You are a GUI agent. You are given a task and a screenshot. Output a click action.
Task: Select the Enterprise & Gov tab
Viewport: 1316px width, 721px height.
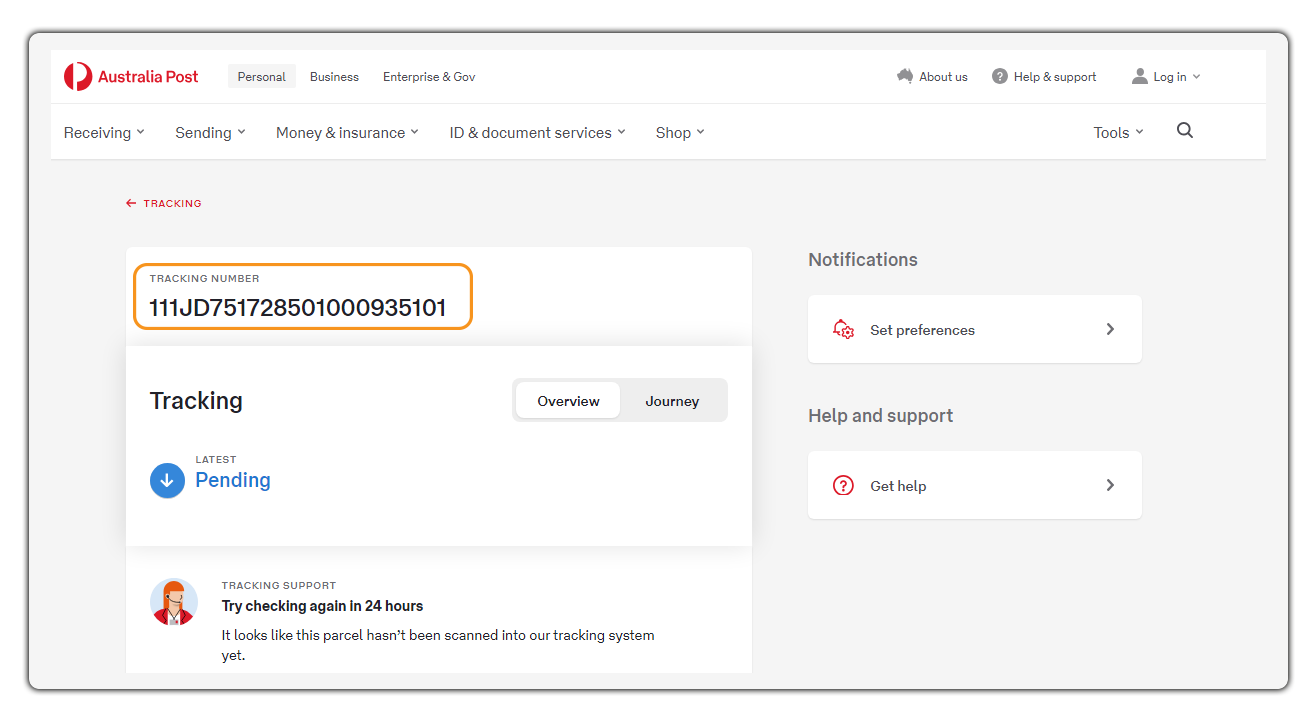click(429, 77)
